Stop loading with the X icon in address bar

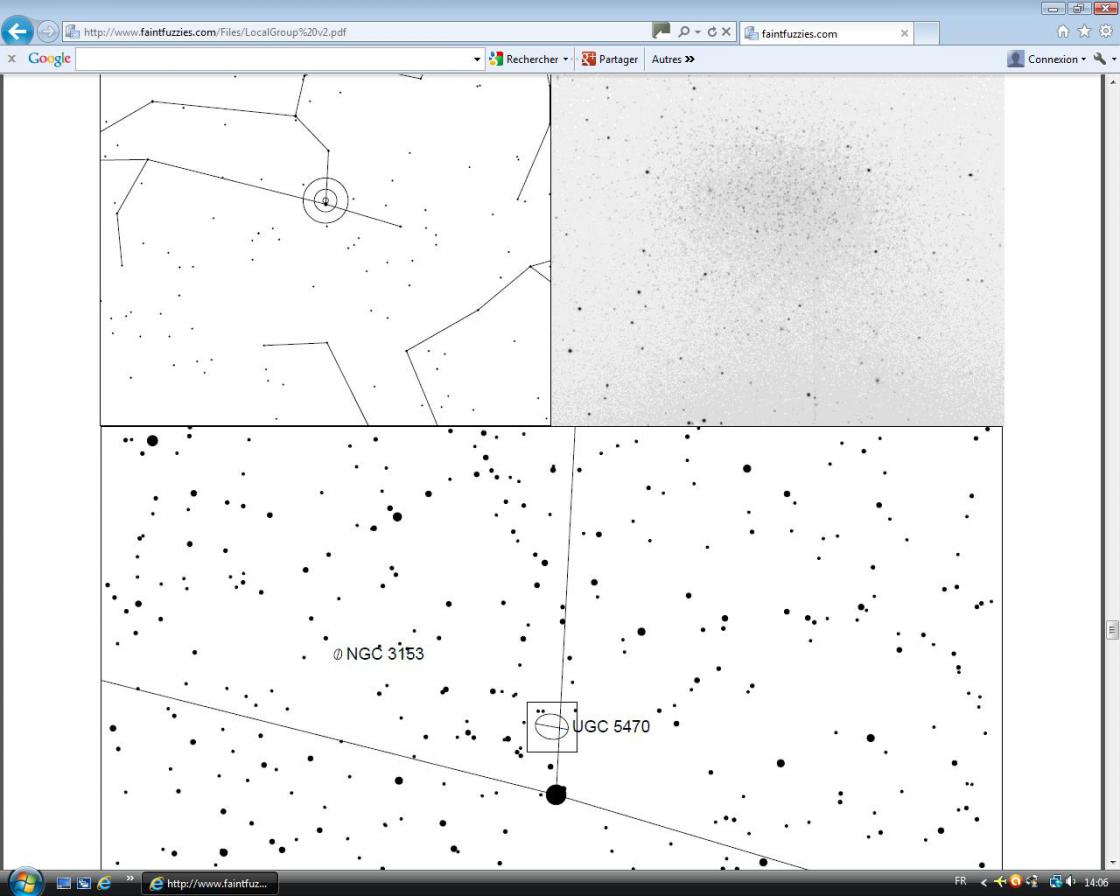pyautogui.click(x=726, y=31)
